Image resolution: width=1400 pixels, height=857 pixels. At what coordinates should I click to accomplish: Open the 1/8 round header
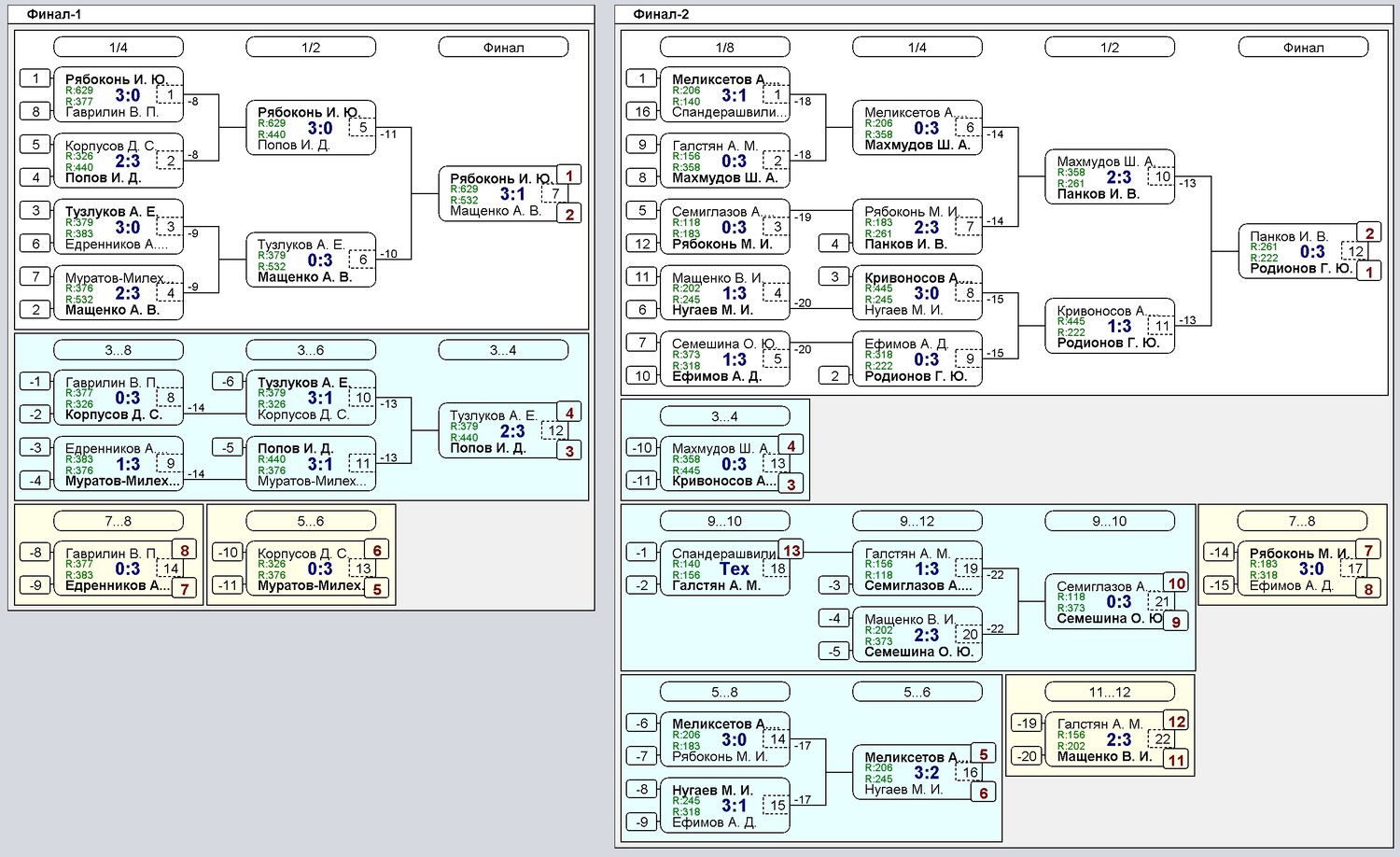724,48
